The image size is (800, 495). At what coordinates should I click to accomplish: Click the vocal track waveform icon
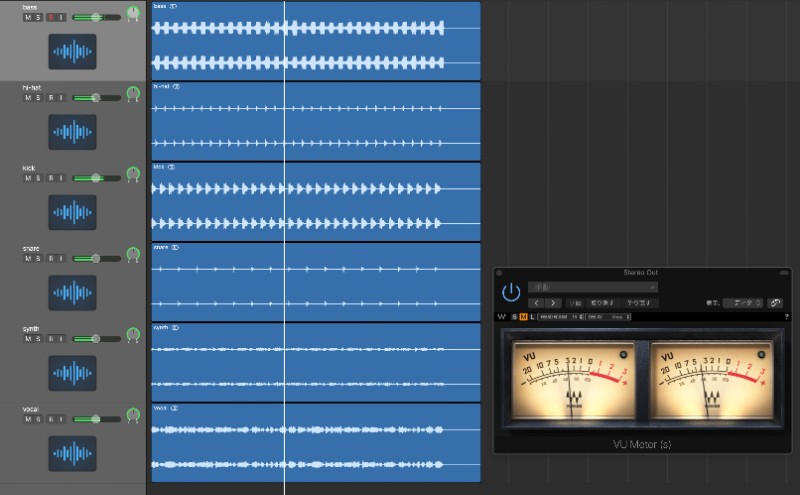click(x=72, y=453)
